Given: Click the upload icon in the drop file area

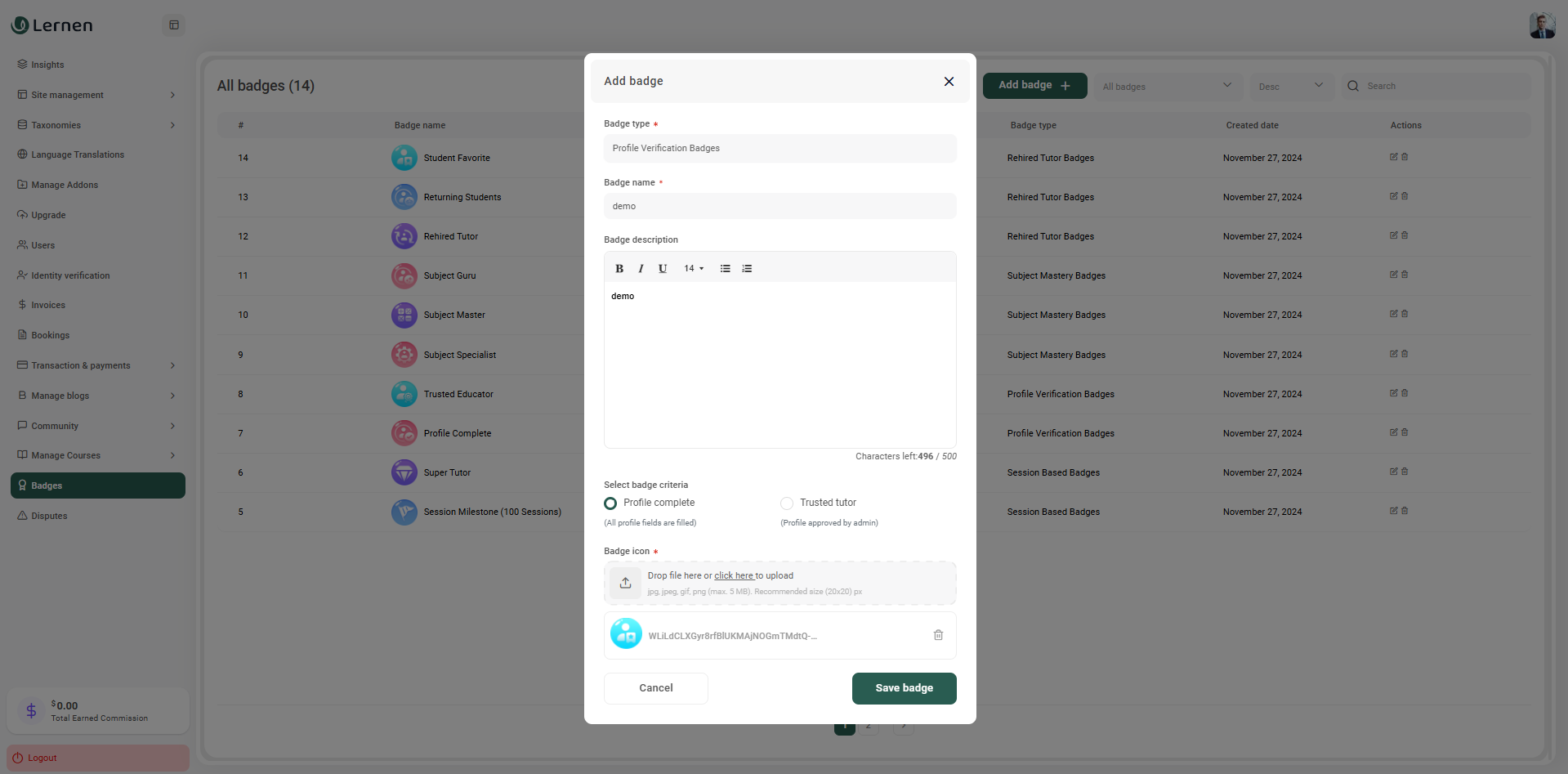Looking at the screenshot, I should click(x=626, y=582).
